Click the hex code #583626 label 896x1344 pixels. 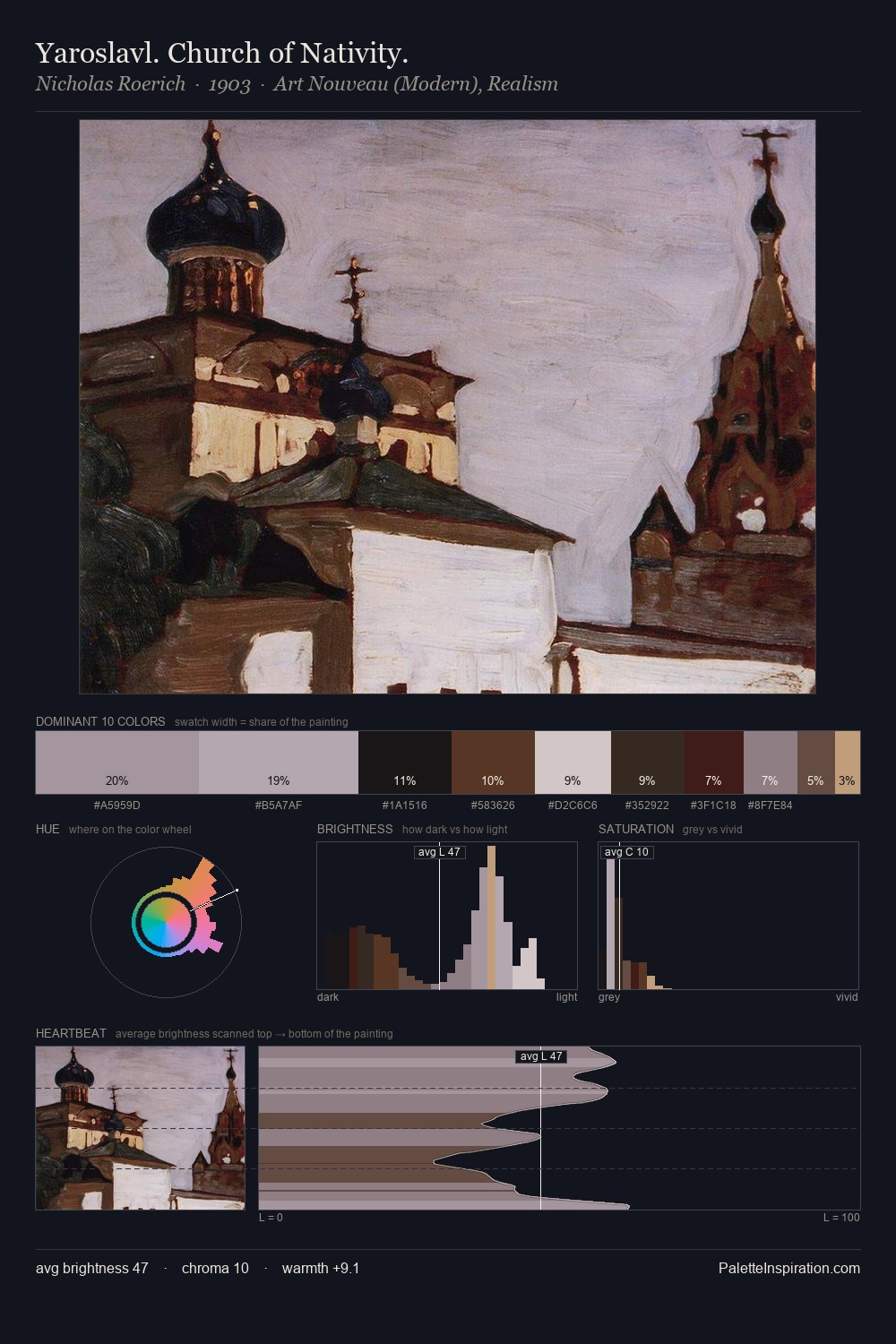click(493, 805)
